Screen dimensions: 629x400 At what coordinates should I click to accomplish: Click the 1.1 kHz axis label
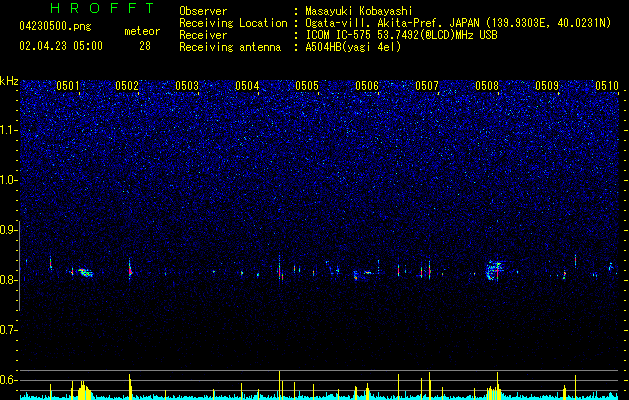click(x=8, y=130)
